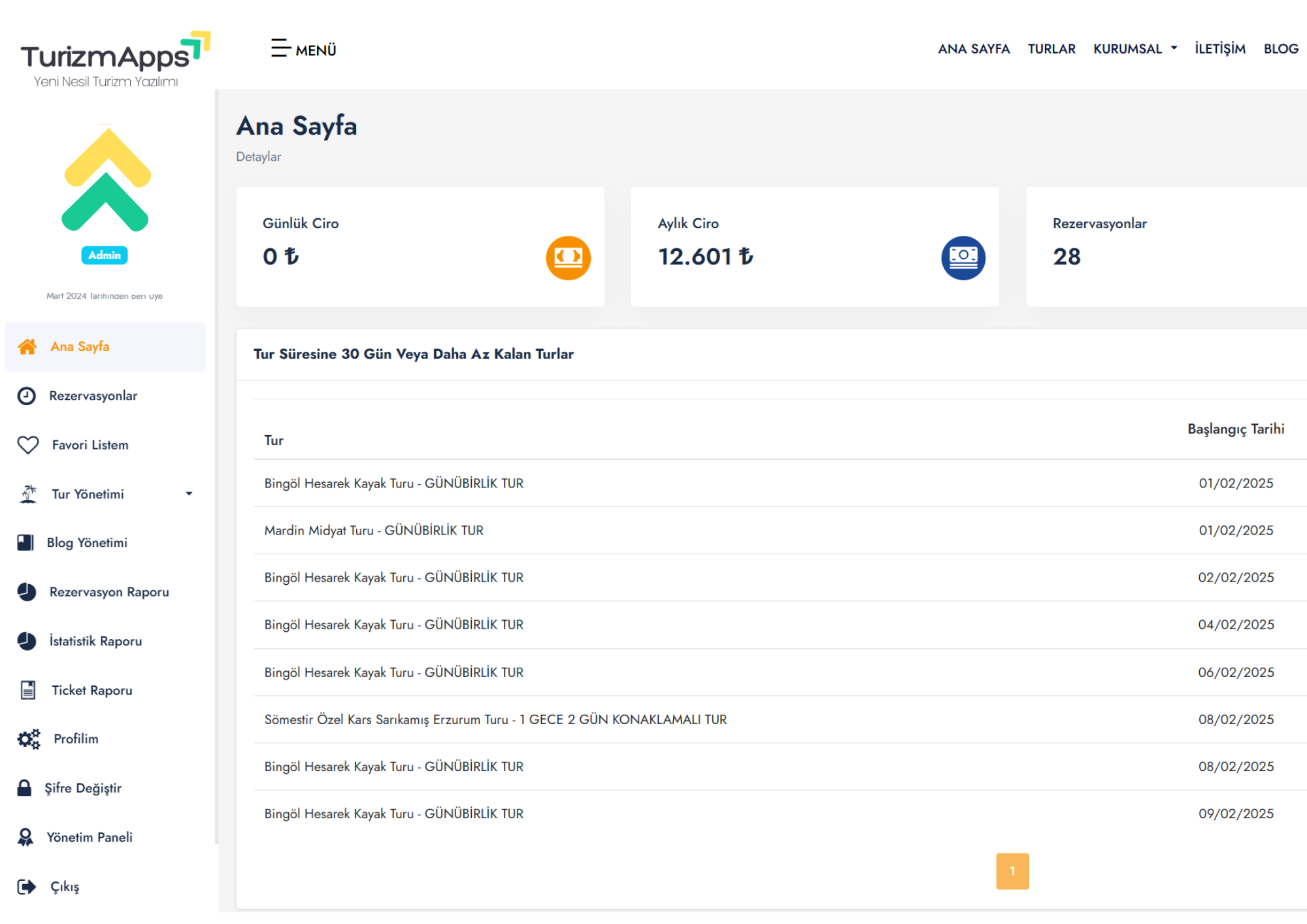This screenshot has width=1307, height=924.
Task: Go to İLETİŞİM in top navigation
Action: (x=1219, y=49)
